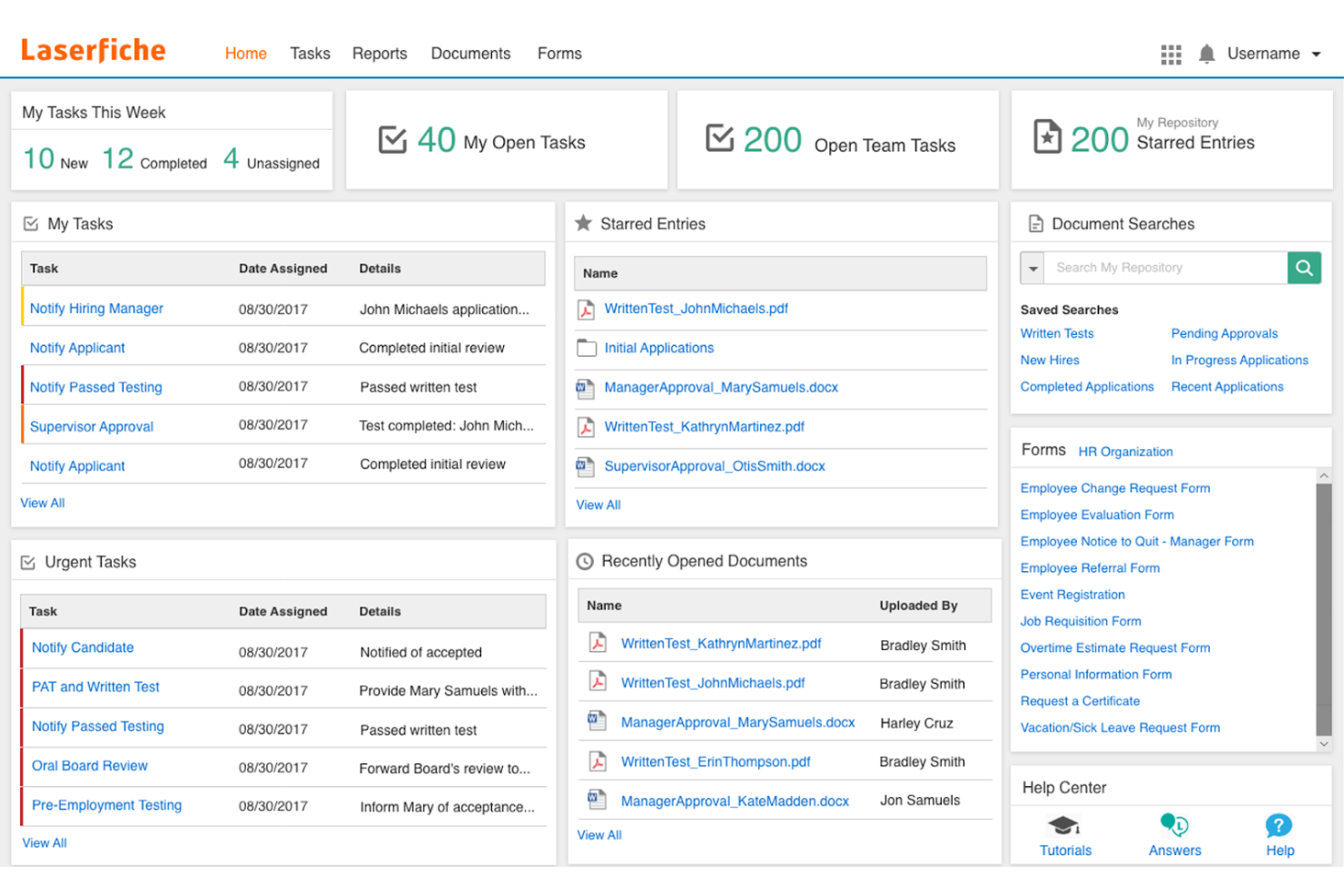Click PDF icon beside WrittenTest_KathrynMartinez.pdf in Recently Opened

click(598, 643)
